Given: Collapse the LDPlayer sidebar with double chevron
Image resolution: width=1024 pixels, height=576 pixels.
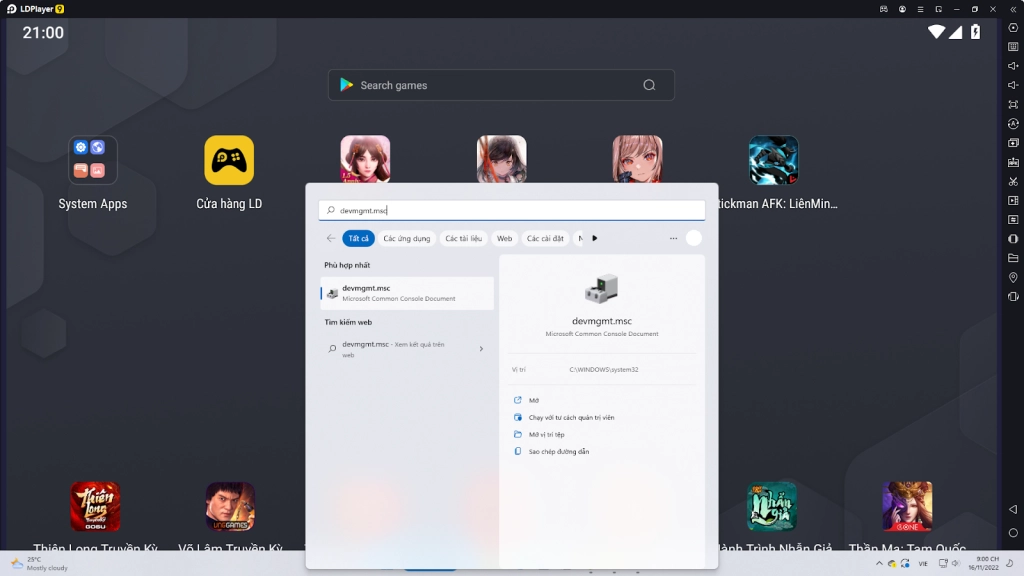Looking at the screenshot, I should (x=1013, y=9).
